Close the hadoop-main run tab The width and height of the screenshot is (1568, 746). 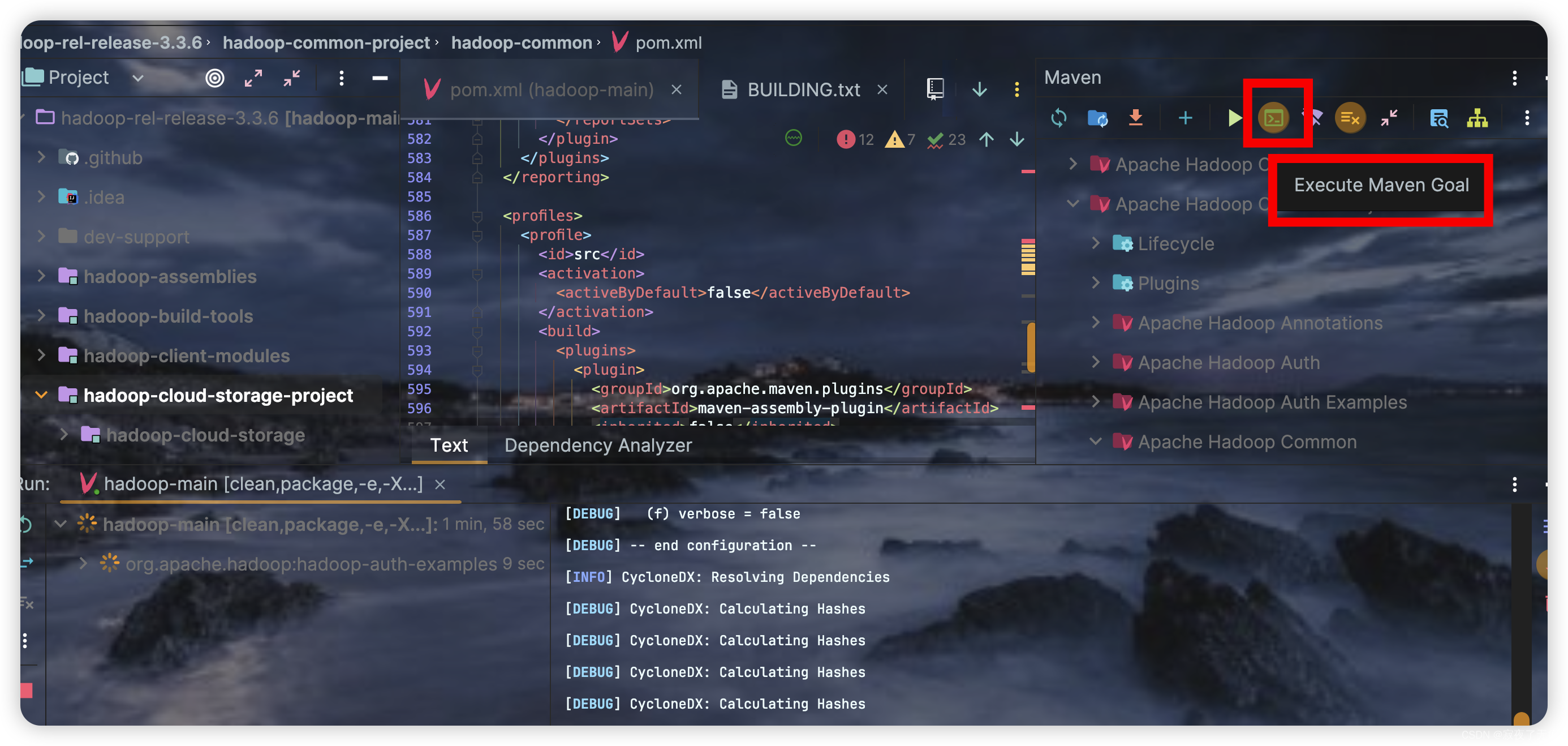point(440,485)
